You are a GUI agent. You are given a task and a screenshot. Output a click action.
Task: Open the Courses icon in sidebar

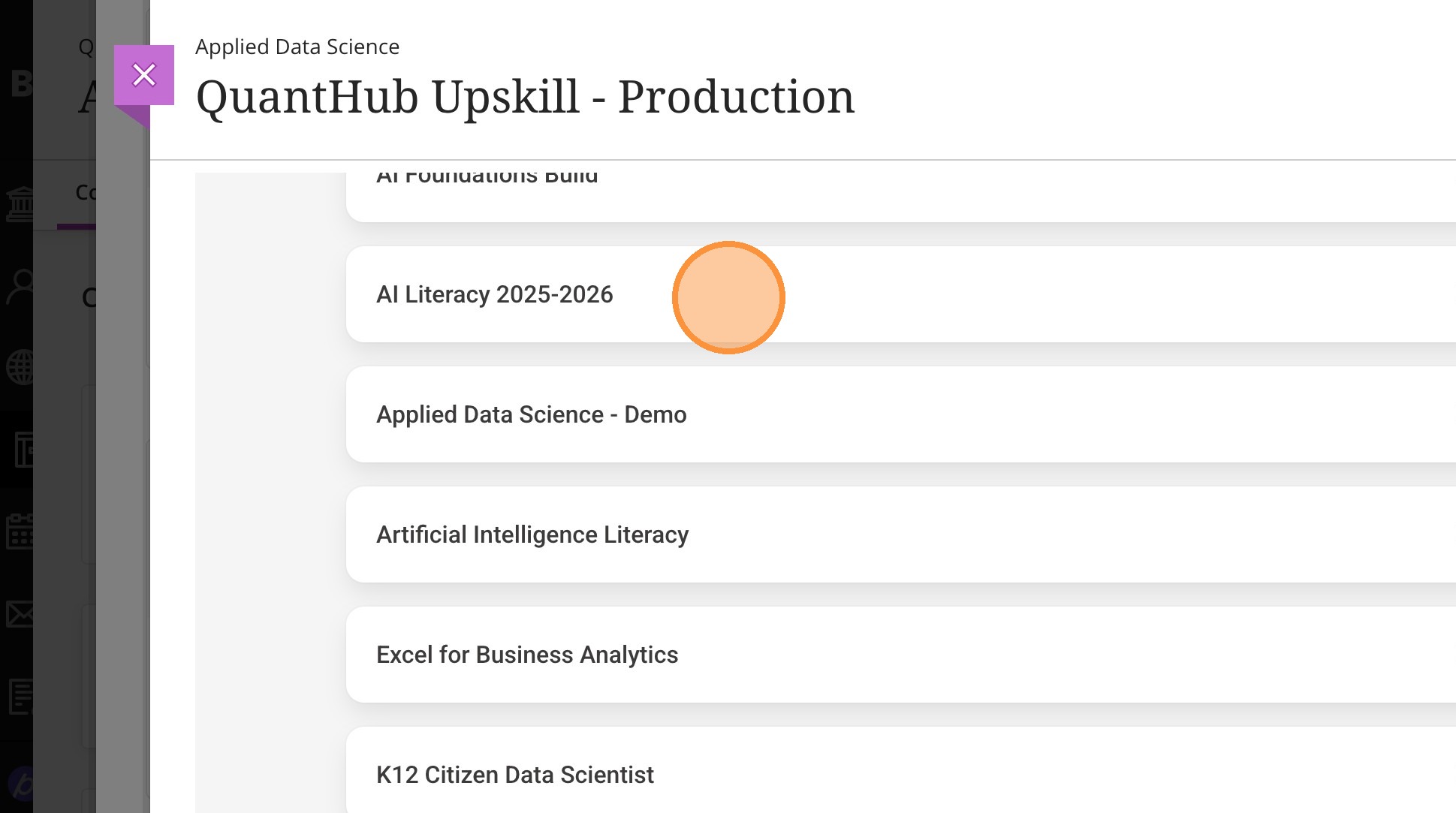(23, 450)
